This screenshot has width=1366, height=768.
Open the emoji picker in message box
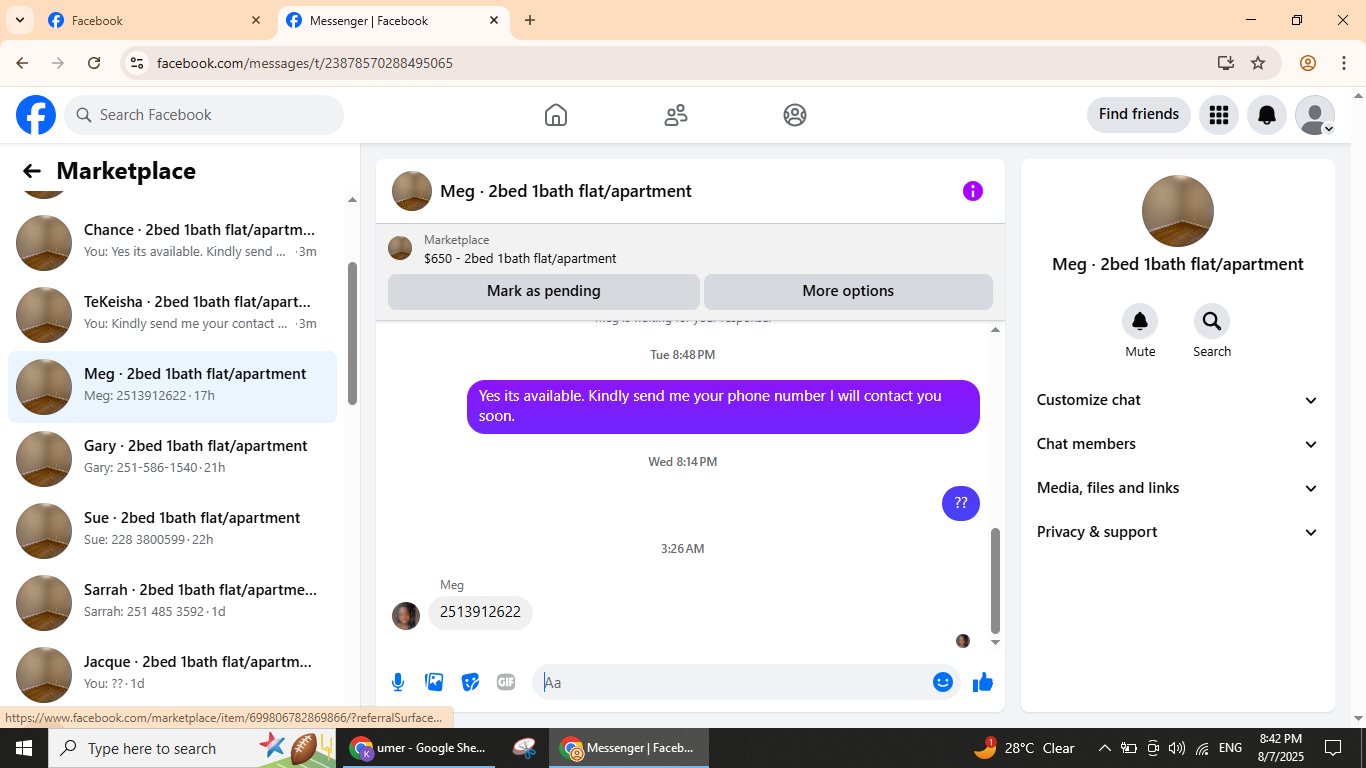click(943, 682)
